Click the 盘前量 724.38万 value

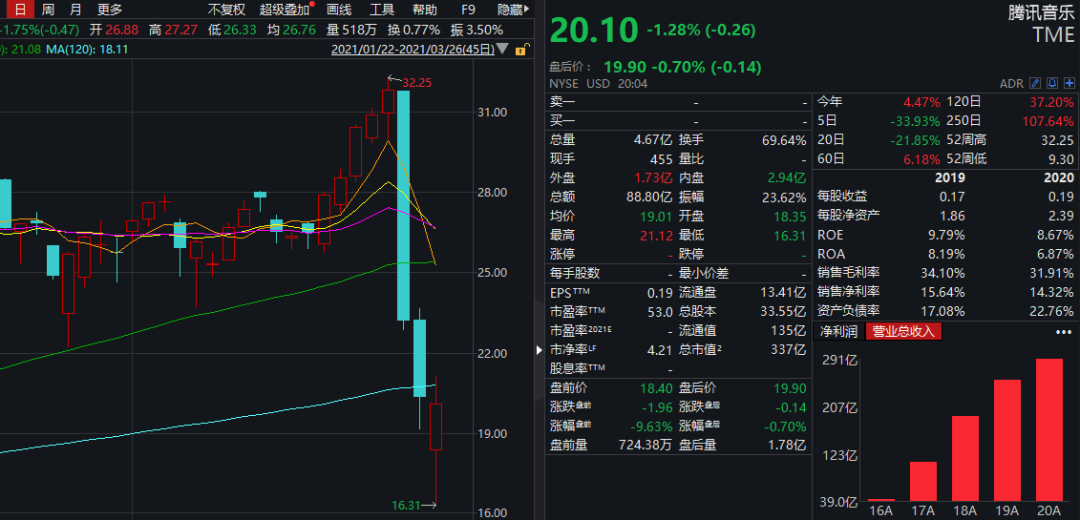click(646, 445)
